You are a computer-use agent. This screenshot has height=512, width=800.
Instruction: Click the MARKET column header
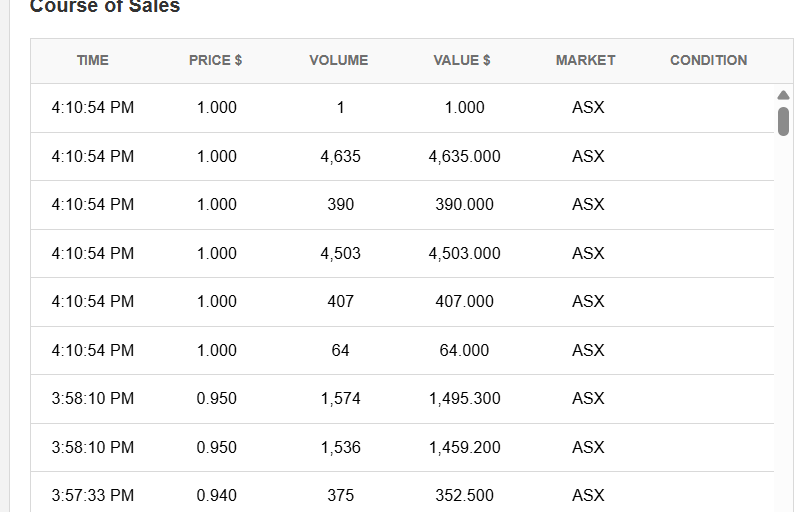[586, 60]
